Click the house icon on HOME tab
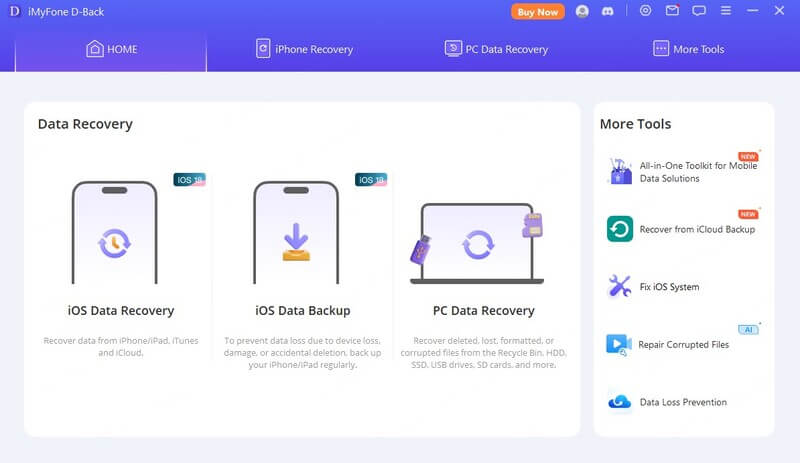 point(95,49)
